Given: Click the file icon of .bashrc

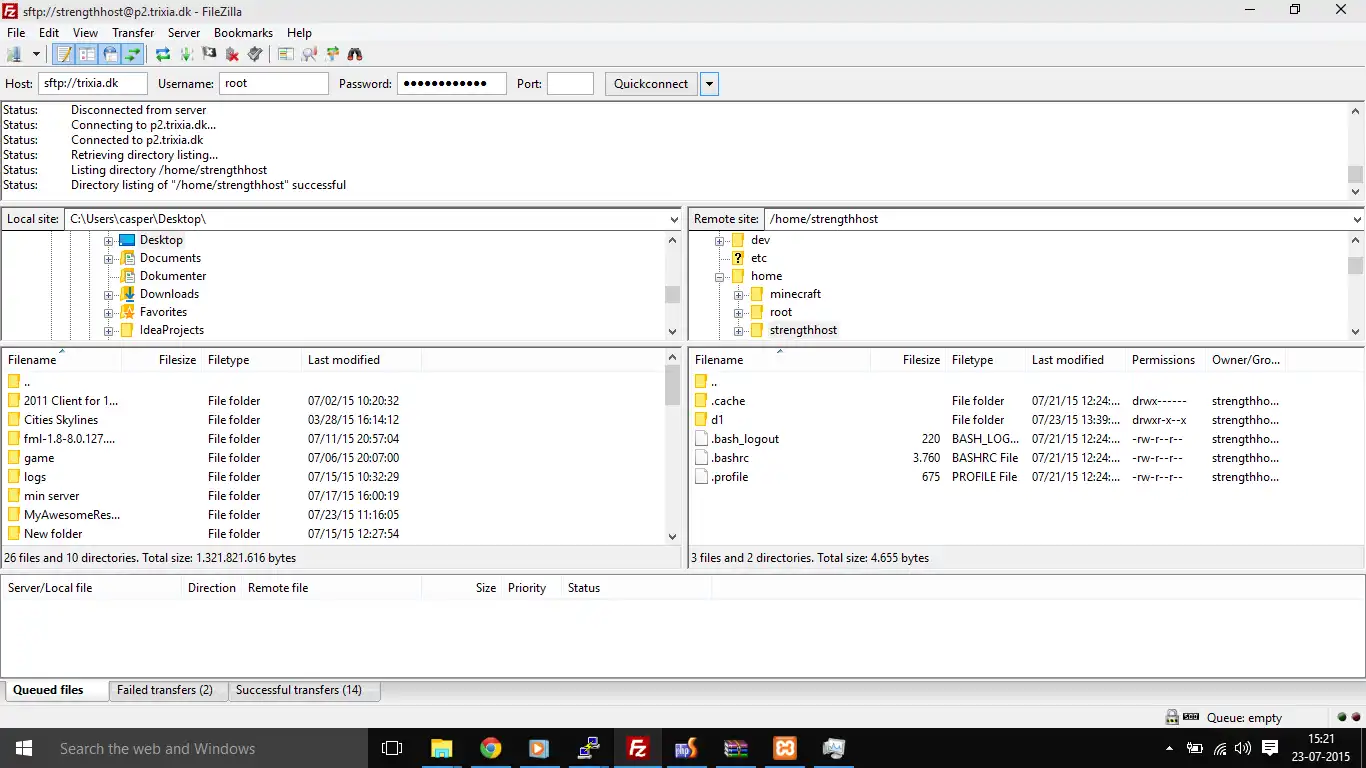Looking at the screenshot, I should 701,458.
